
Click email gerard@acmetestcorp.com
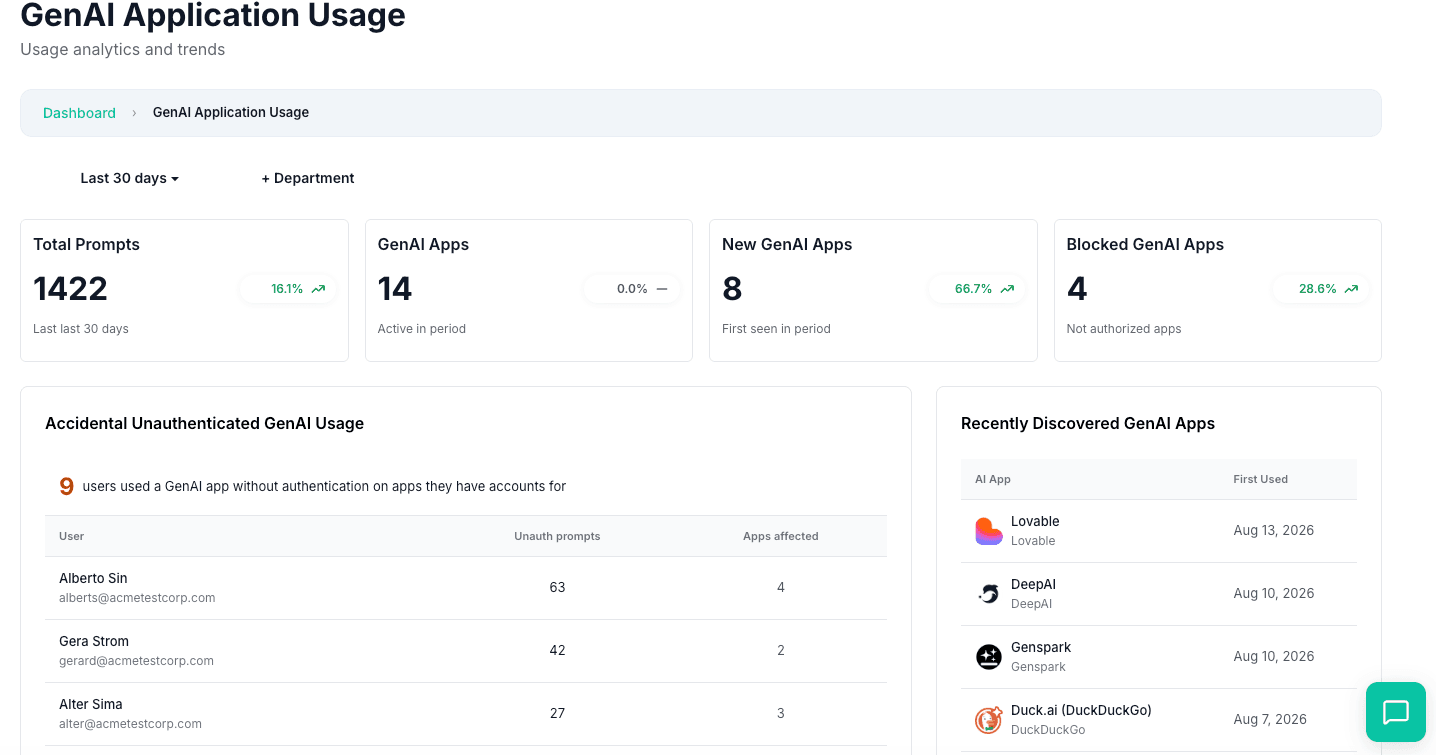pos(136,661)
